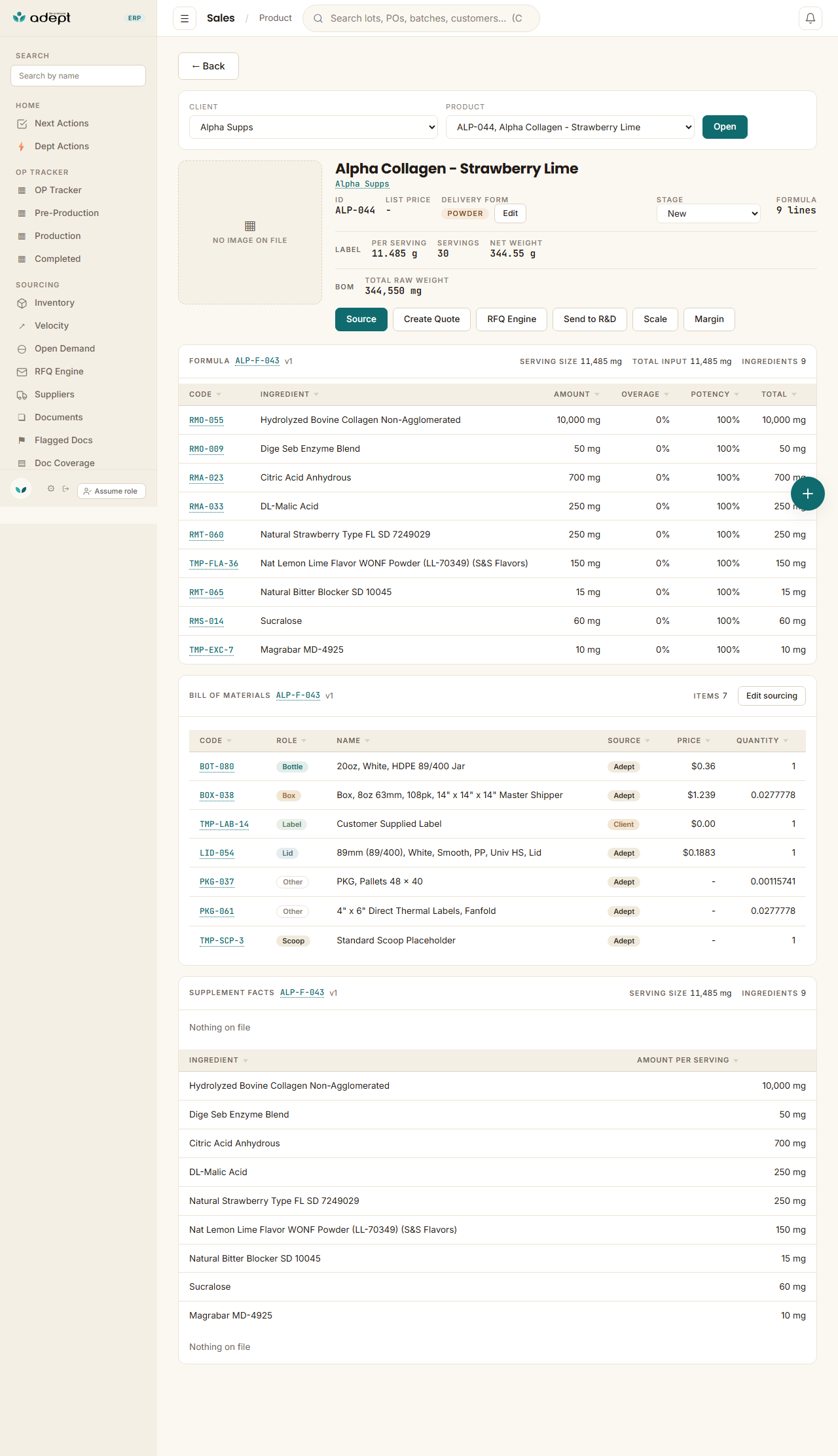Sort supplement facts by Amount Per Serving

click(687, 1060)
